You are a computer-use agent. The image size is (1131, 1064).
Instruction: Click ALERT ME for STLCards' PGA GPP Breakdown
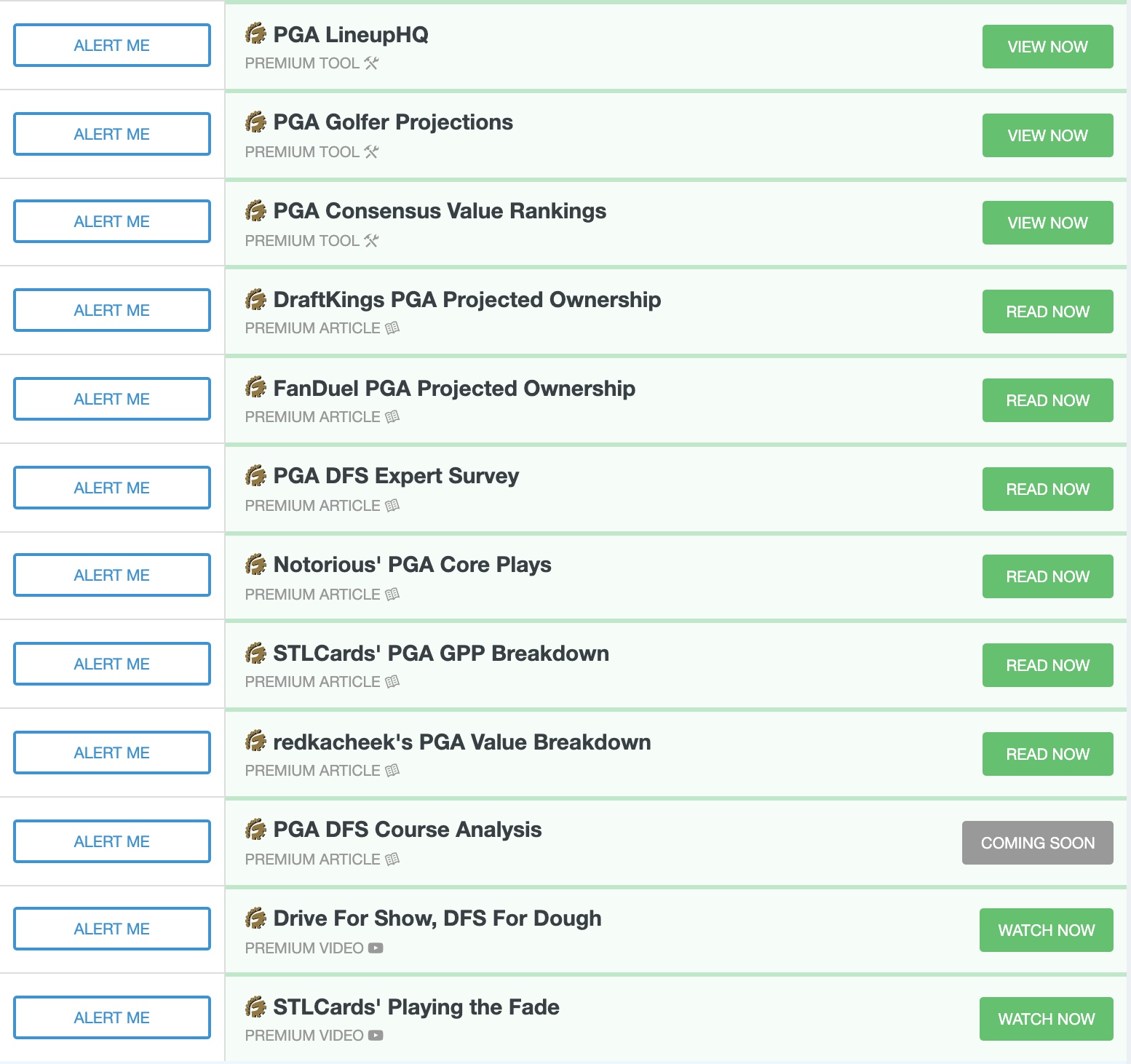pos(112,664)
